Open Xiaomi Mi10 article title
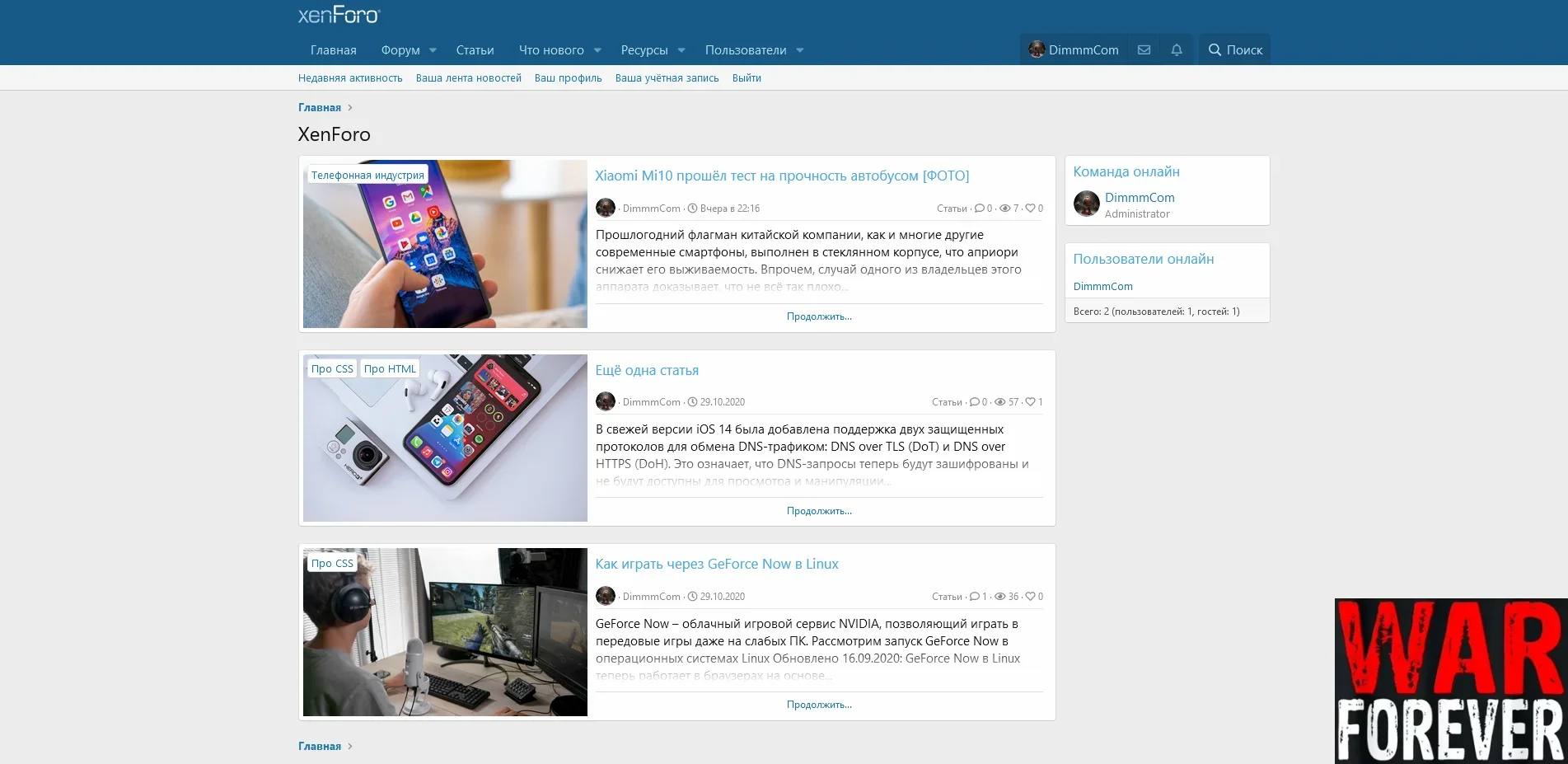 coord(782,176)
